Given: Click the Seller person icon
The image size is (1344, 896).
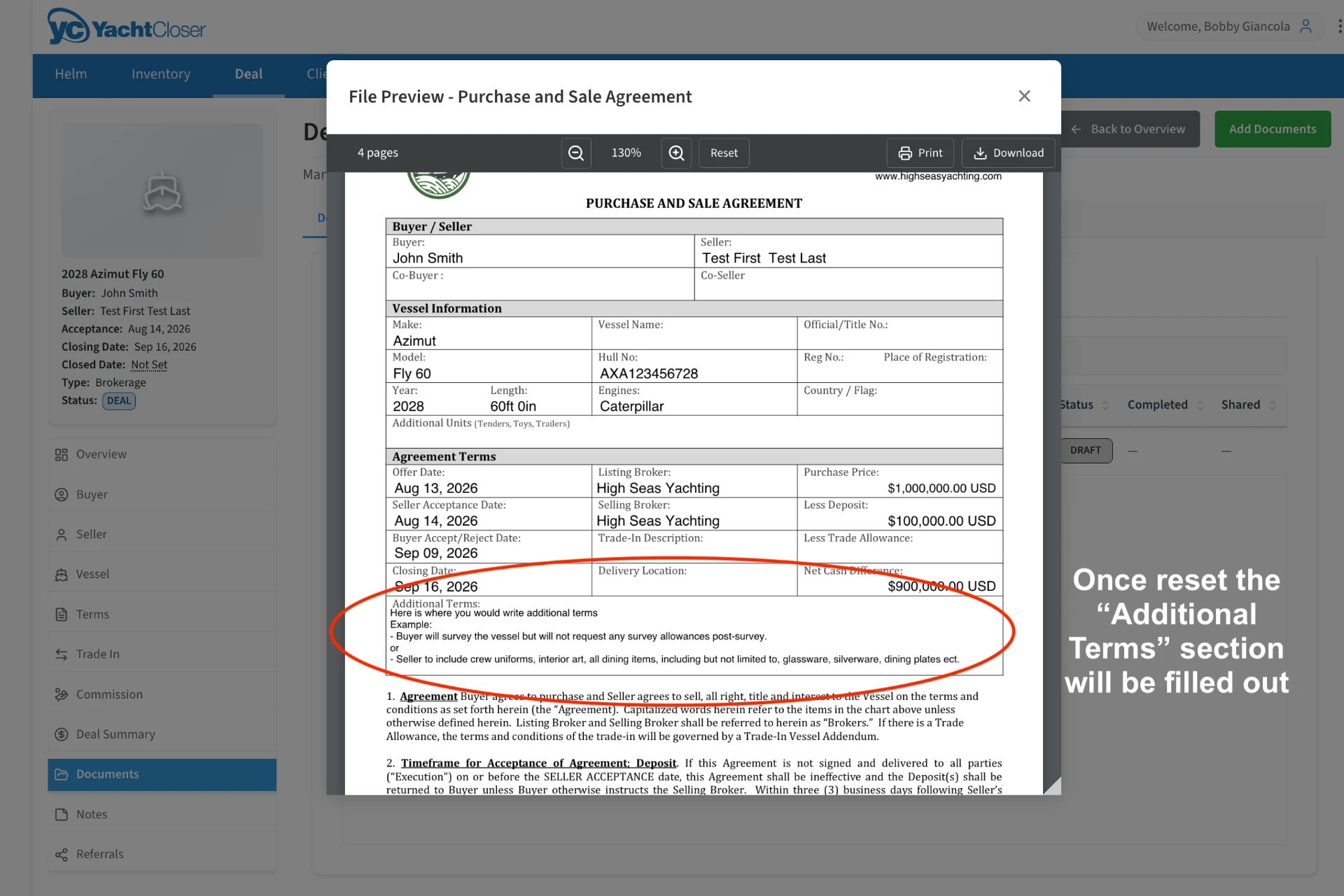Looking at the screenshot, I should [62, 535].
